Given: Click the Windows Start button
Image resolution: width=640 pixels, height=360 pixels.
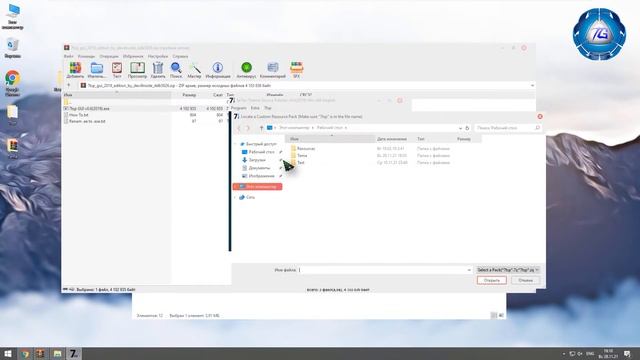Looking at the screenshot, I should (x=8, y=353).
